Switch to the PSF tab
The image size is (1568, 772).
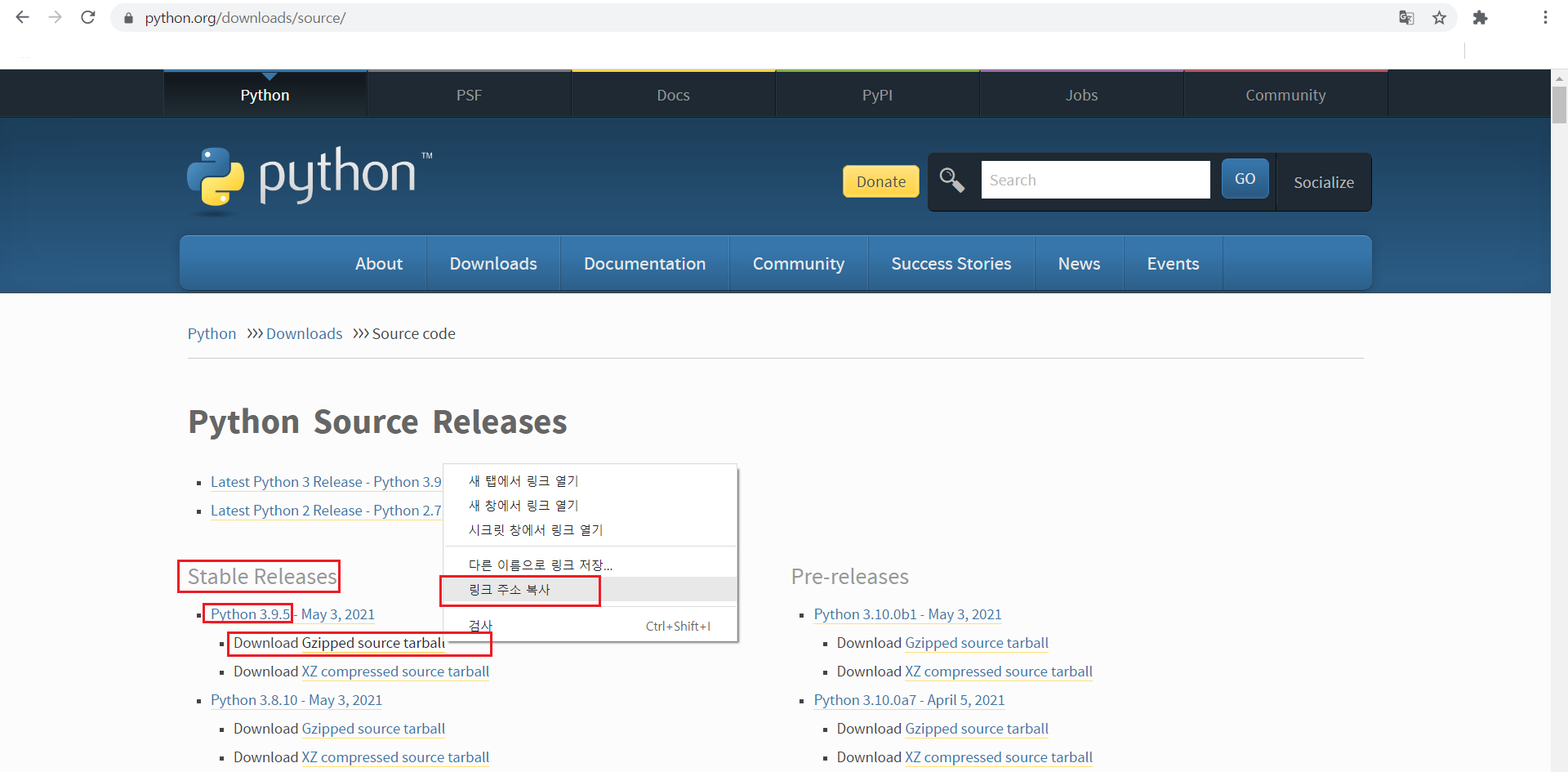coord(470,95)
